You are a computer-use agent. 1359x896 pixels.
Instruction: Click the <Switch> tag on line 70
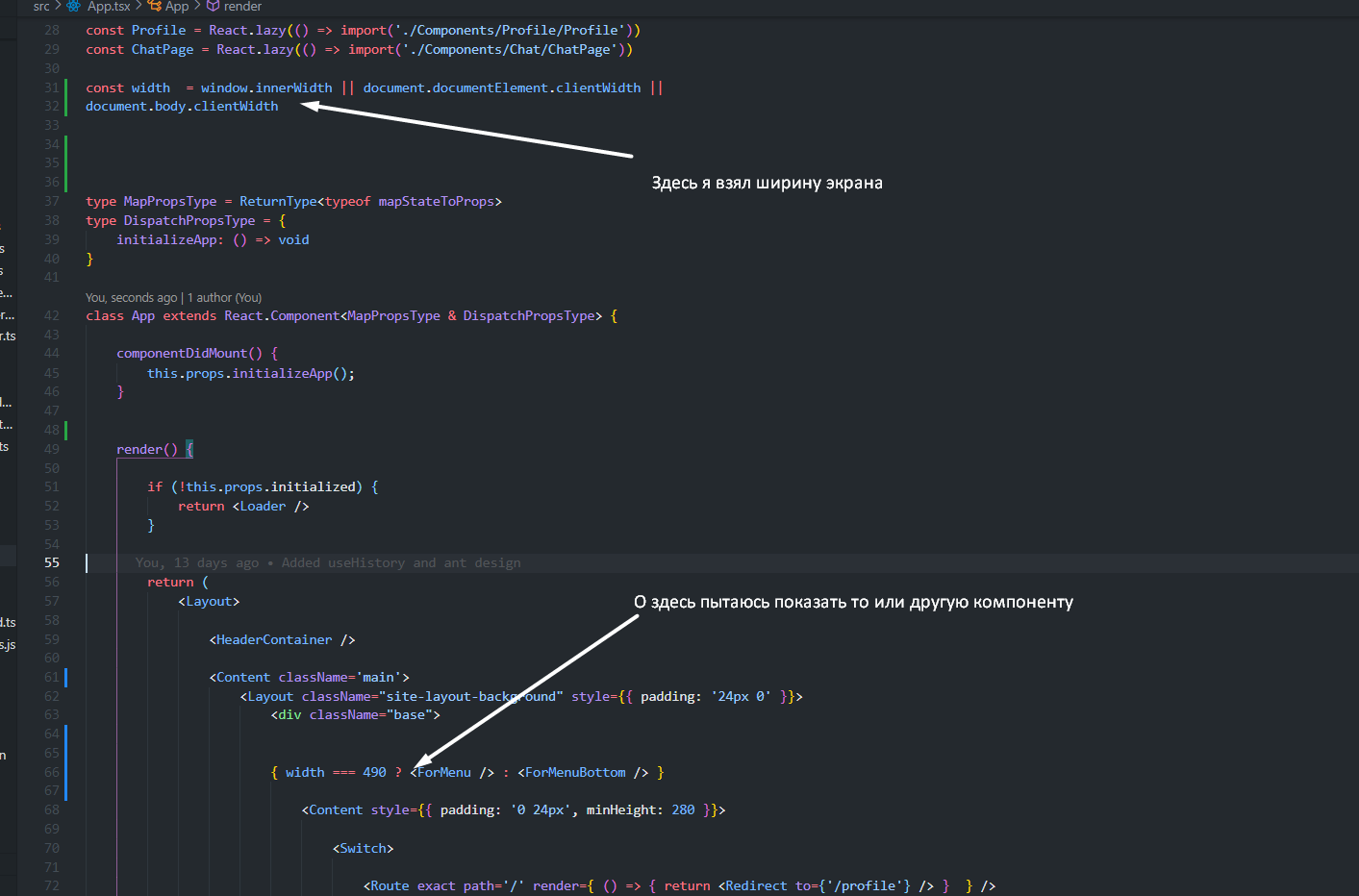coord(363,849)
